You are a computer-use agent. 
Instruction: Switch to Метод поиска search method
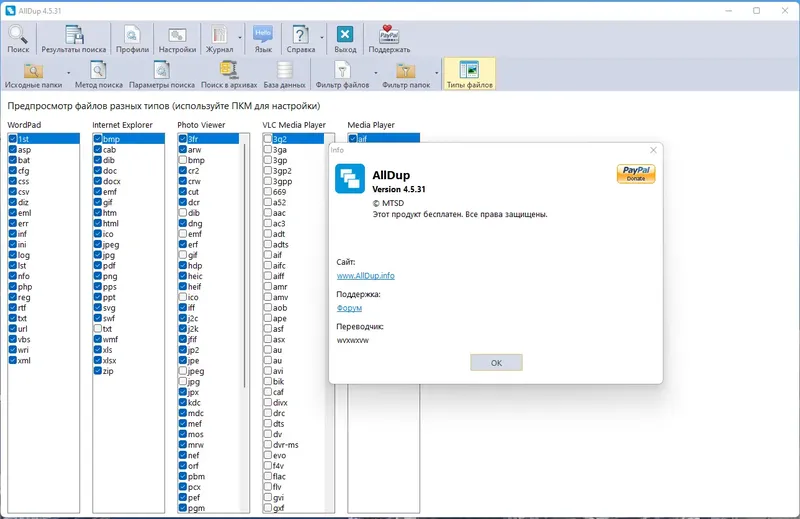[98, 75]
